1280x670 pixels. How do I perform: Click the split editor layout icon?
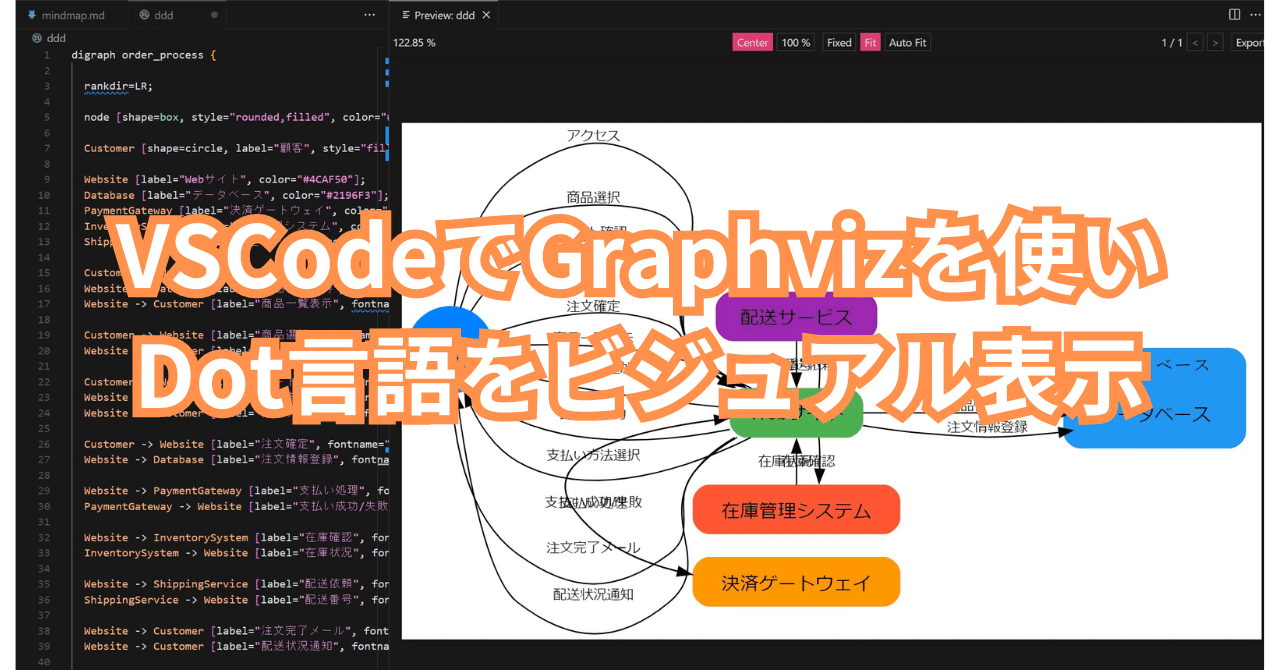tap(1233, 14)
